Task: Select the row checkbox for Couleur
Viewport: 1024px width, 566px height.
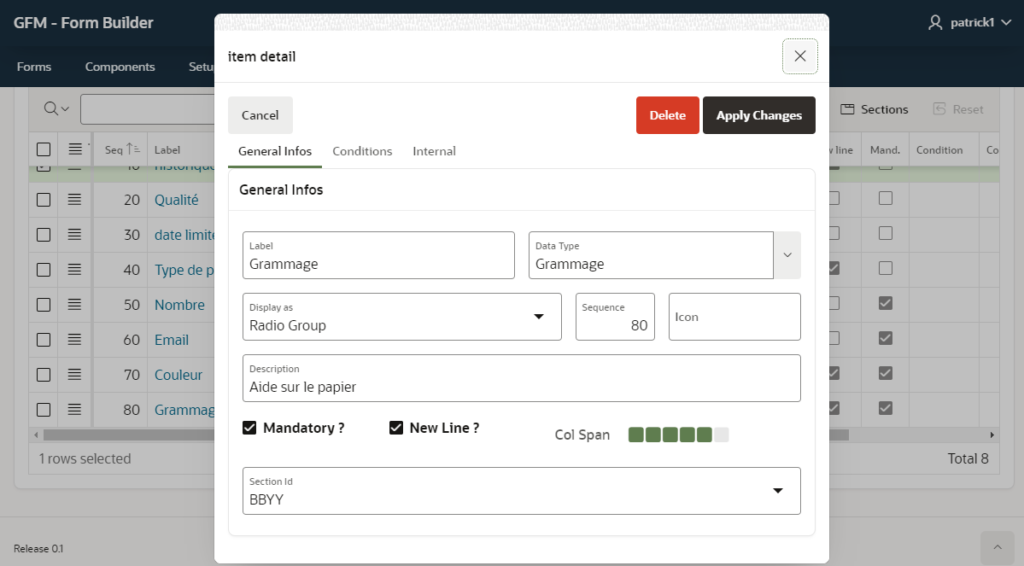Action: 44,375
